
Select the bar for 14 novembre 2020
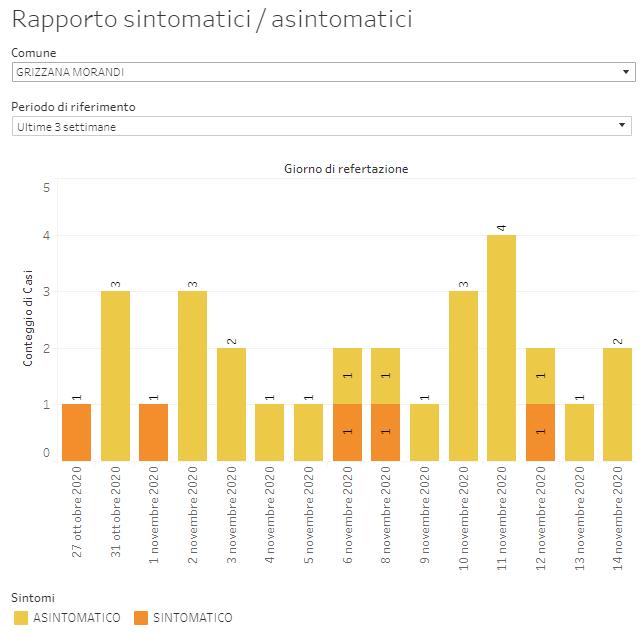tap(617, 404)
